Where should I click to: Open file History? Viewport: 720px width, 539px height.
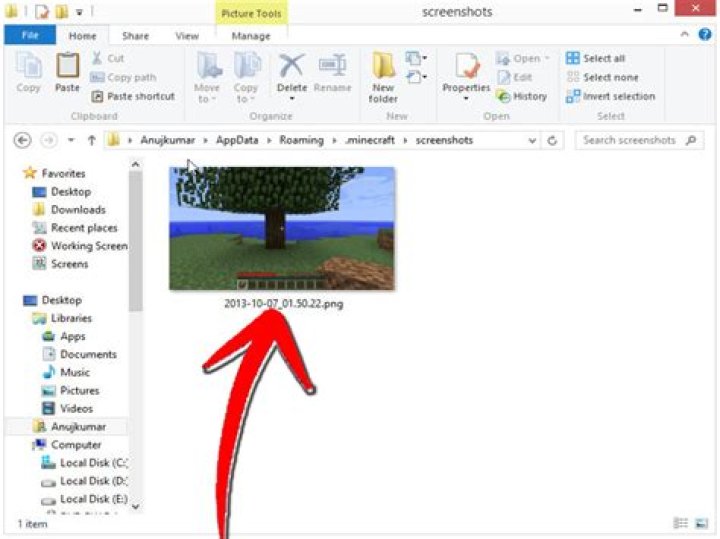(522, 96)
